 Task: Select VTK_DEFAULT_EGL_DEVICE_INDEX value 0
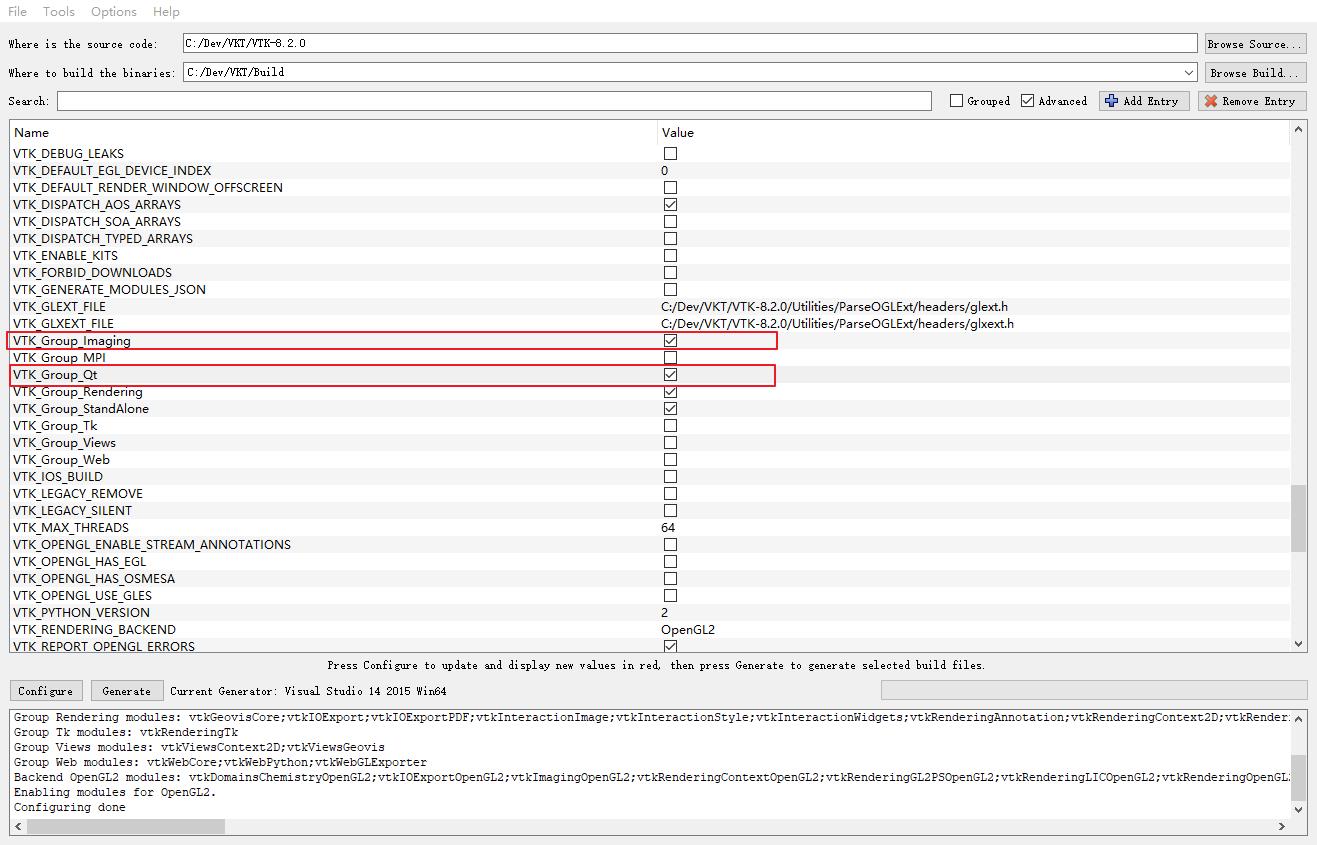click(x=665, y=171)
